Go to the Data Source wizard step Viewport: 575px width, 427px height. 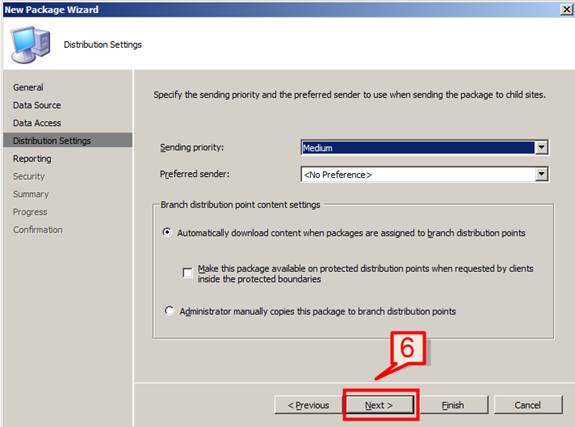37,105
